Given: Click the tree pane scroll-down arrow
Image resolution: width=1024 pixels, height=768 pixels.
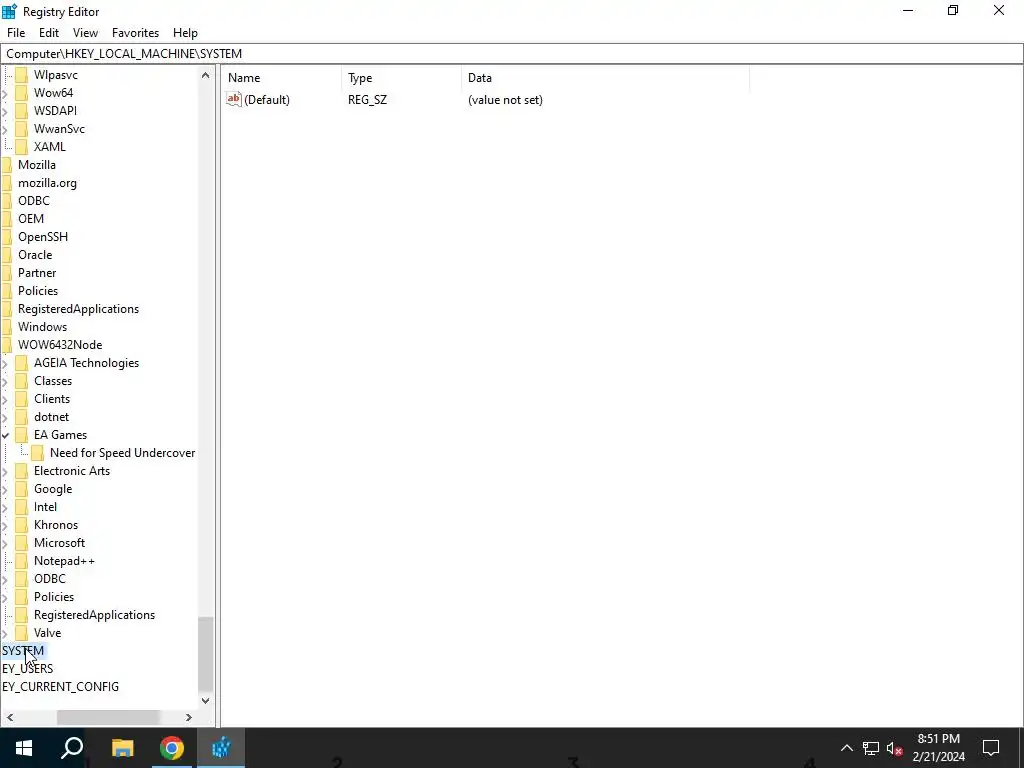Looking at the screenshot, I should 205,701.
